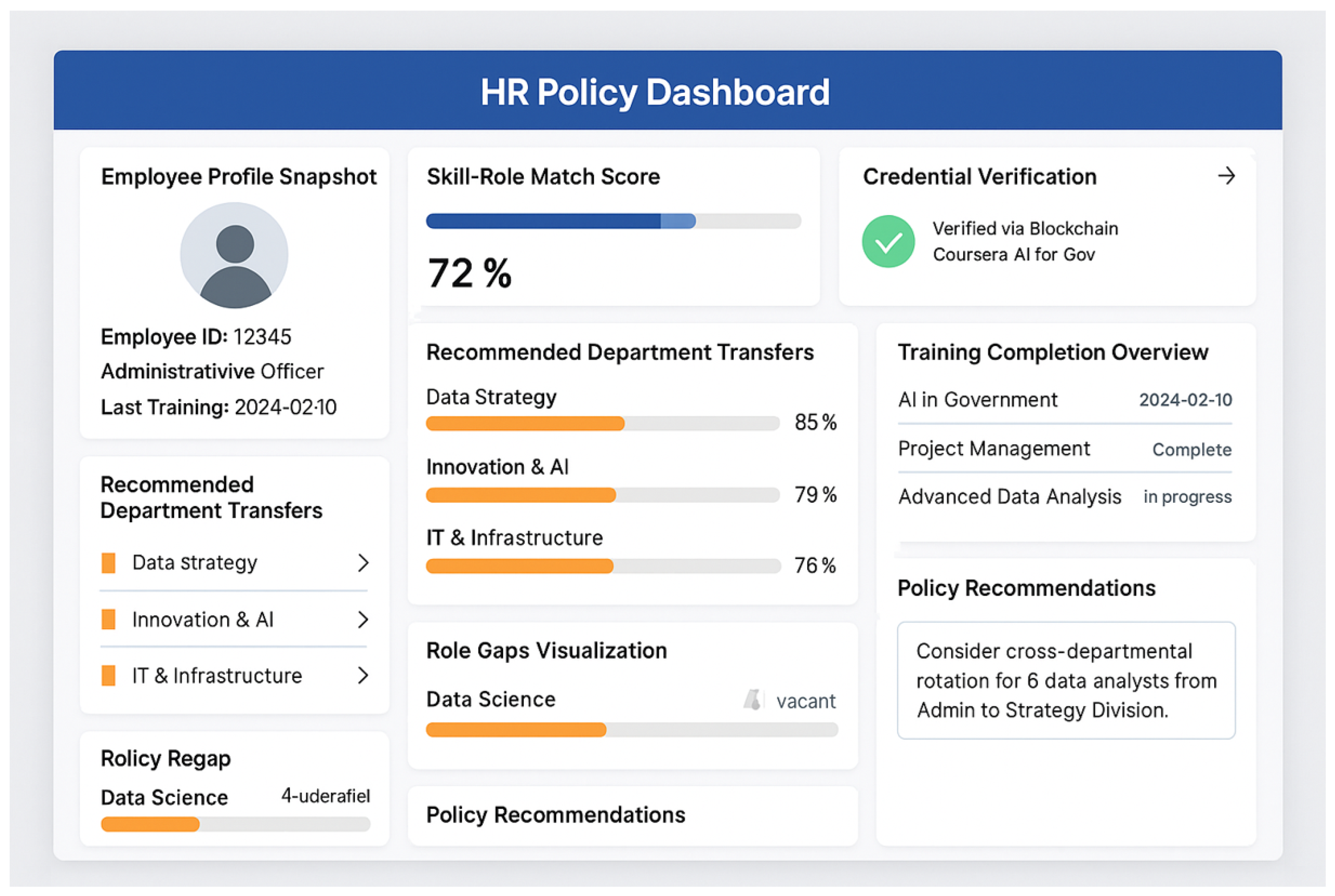Open Advanced Data Analysis in-progress course
Screen dimensions: 1335x896
click(1064, 497)
